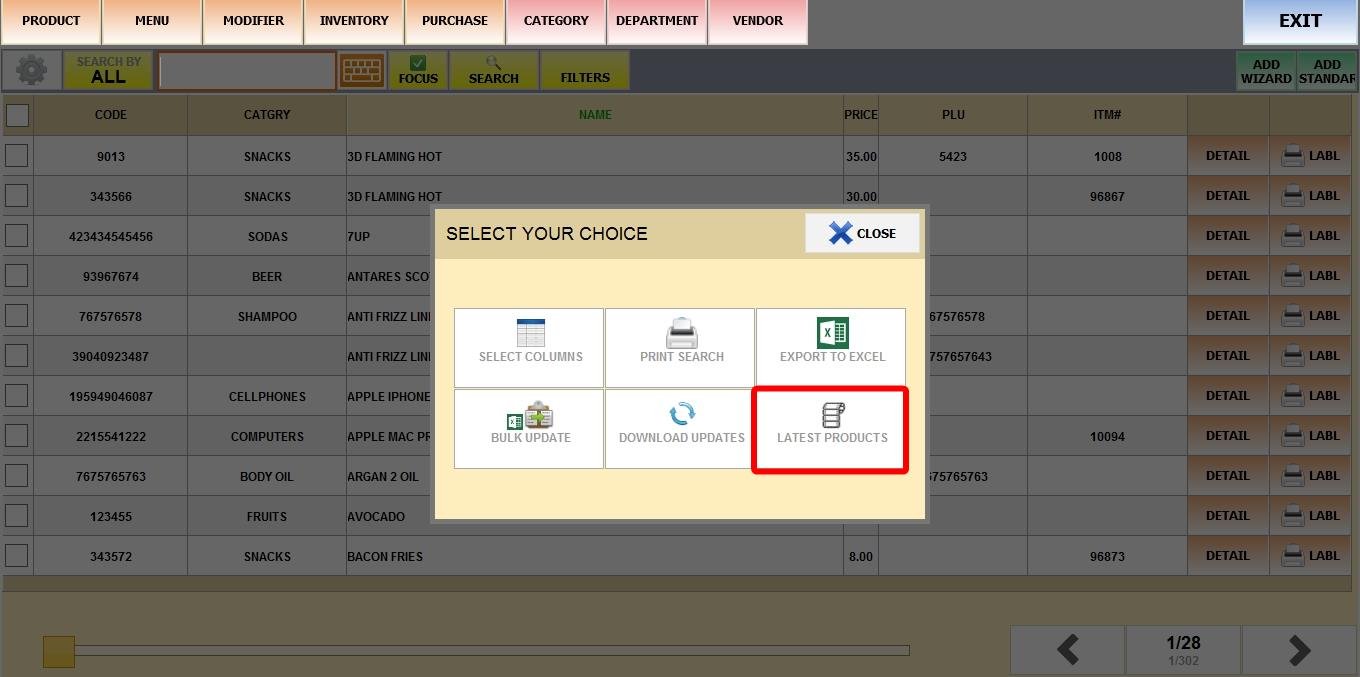
Task: Open the Vendor tab
Action: coord(757,21)
